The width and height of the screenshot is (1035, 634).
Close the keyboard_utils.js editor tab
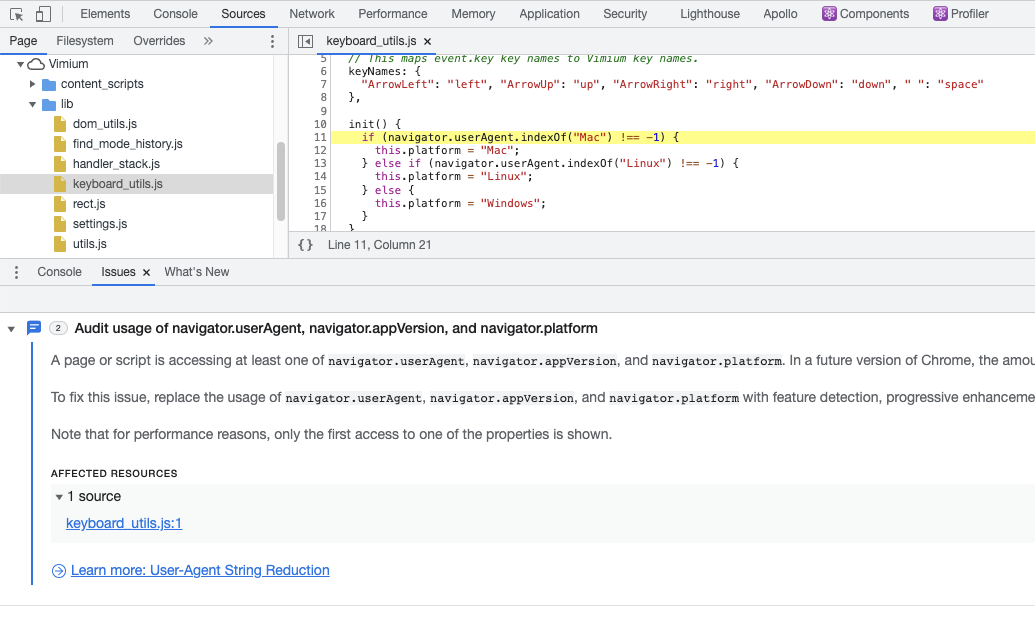coord(427,42)
